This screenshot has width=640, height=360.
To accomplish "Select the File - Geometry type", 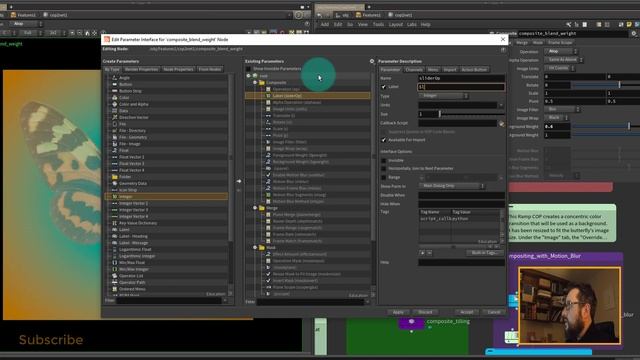I will (133, 137).
